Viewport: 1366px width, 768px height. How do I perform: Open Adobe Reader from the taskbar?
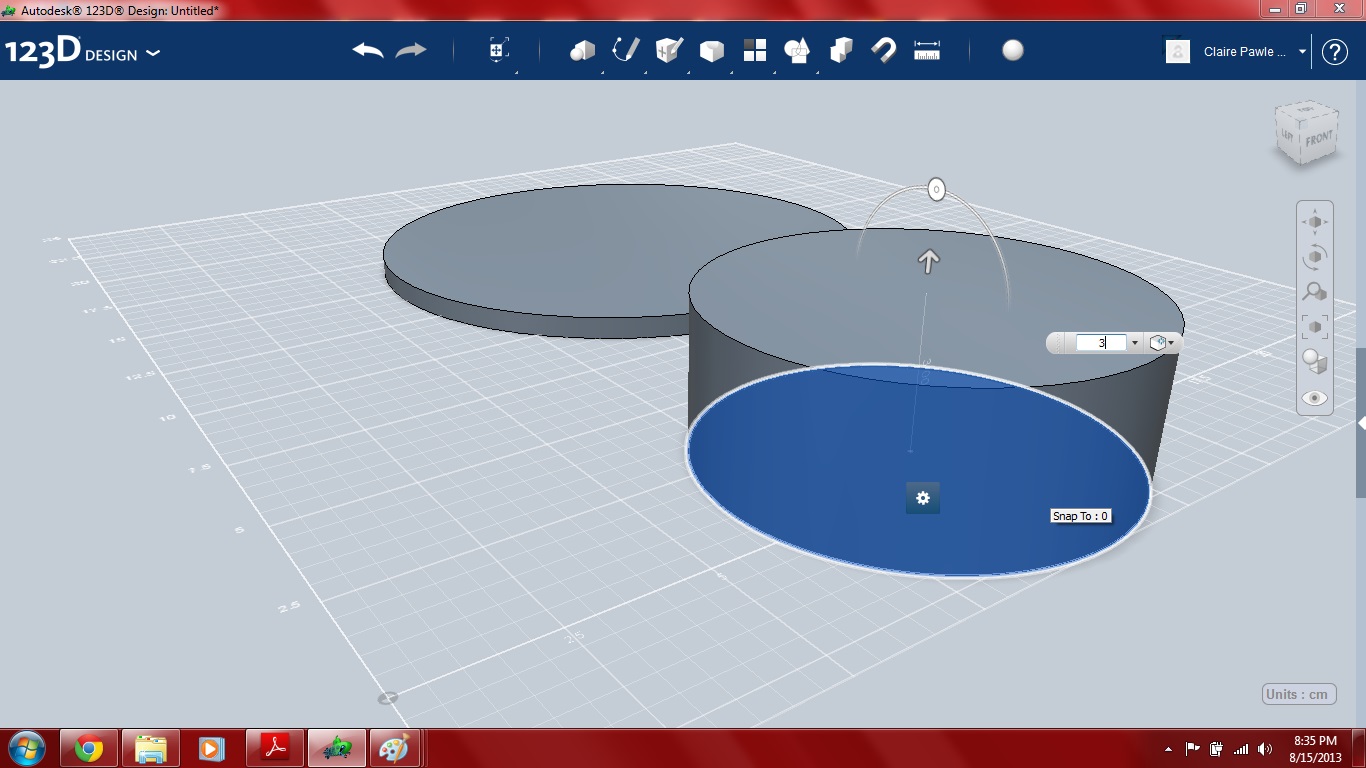(x=275, y=748)
